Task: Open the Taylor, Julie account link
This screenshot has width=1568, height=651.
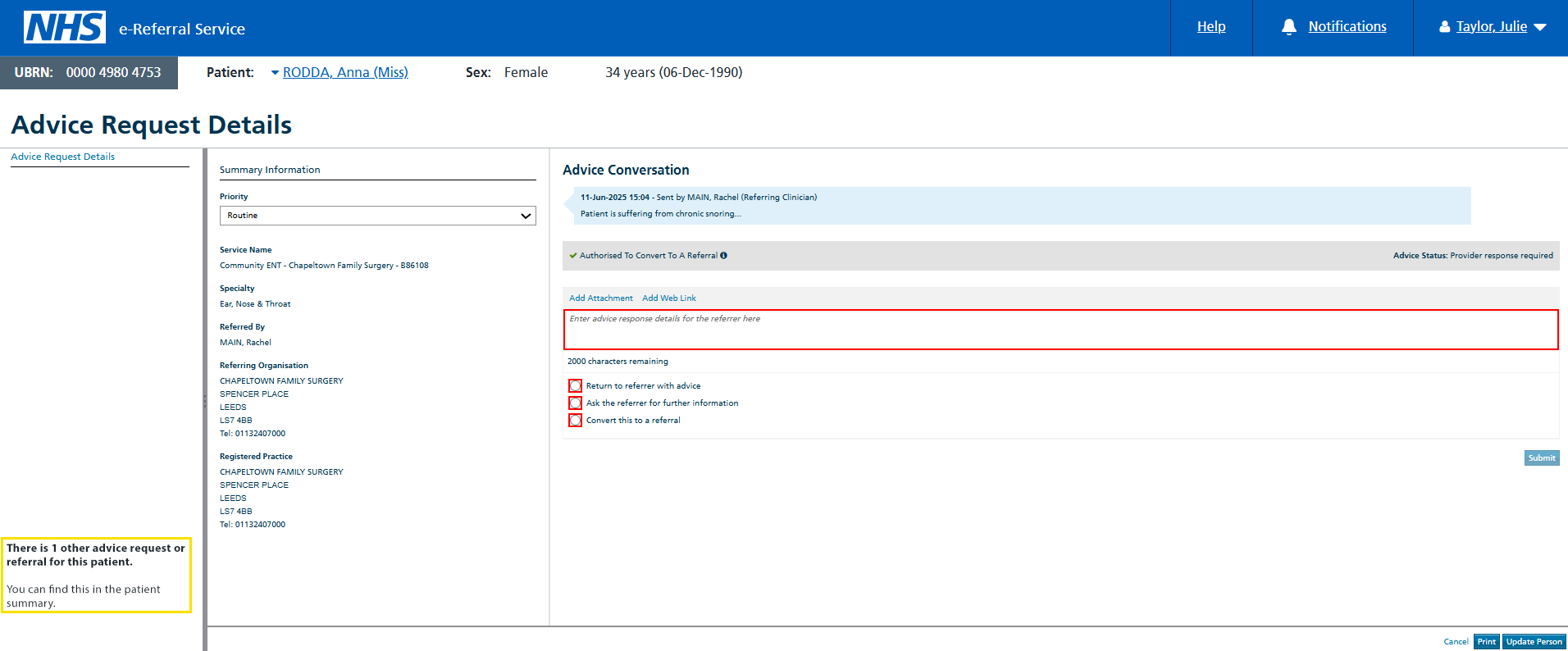Action: pyautogui.click(x=1492, y=26)
